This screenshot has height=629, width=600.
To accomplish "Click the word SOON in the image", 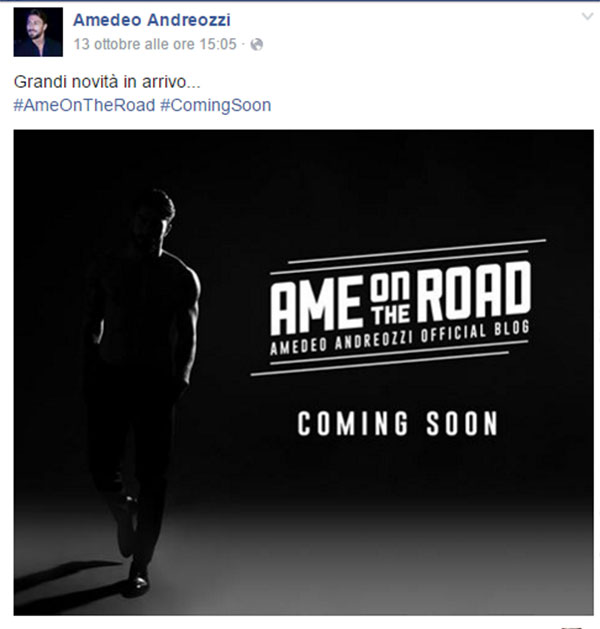I will [x=462, y=423].
